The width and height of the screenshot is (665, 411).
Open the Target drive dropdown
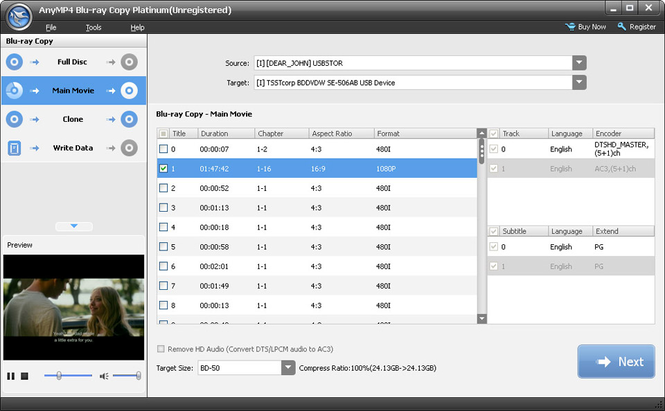(579, 82)
